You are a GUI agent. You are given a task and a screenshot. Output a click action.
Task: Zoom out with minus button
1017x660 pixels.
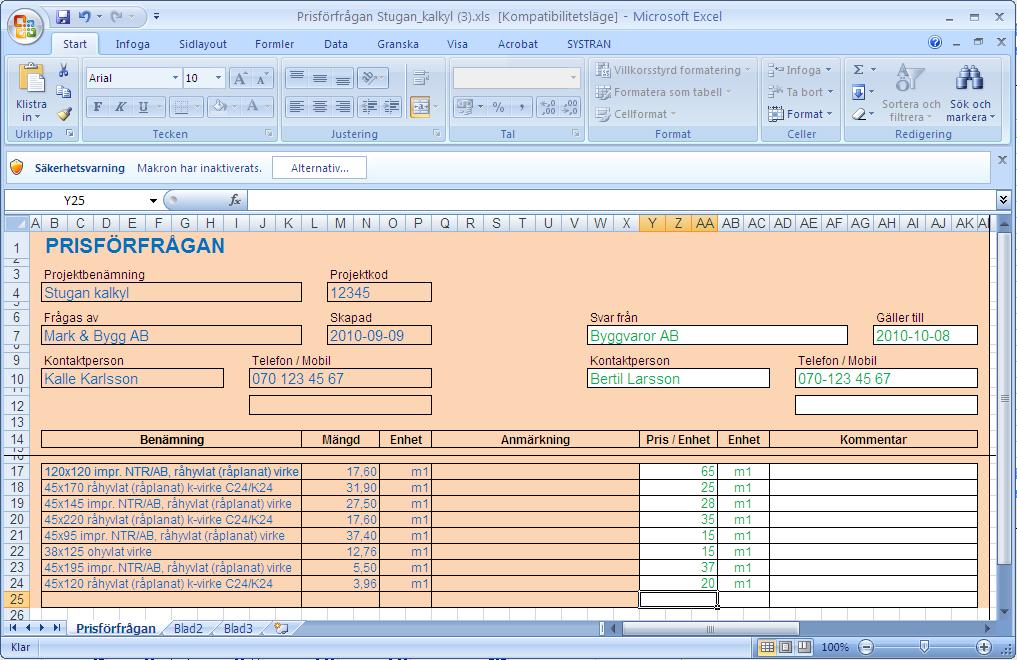click(x=866, y=646)
